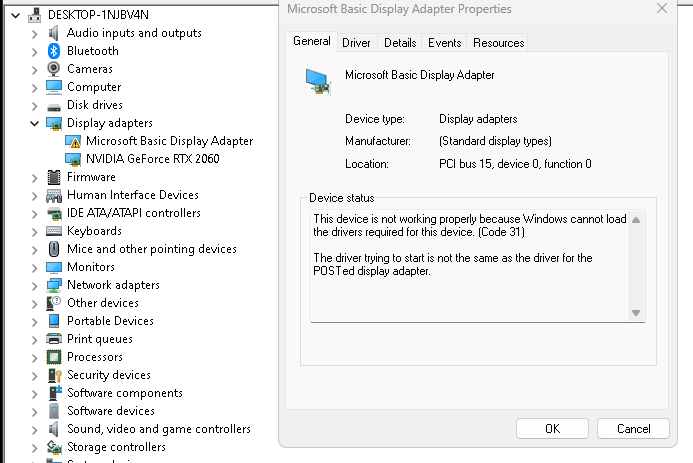Click the display adapter icon in Properties dialog
Image resolution: width=693 pixels, height=463 pixels.
(318, 82)
